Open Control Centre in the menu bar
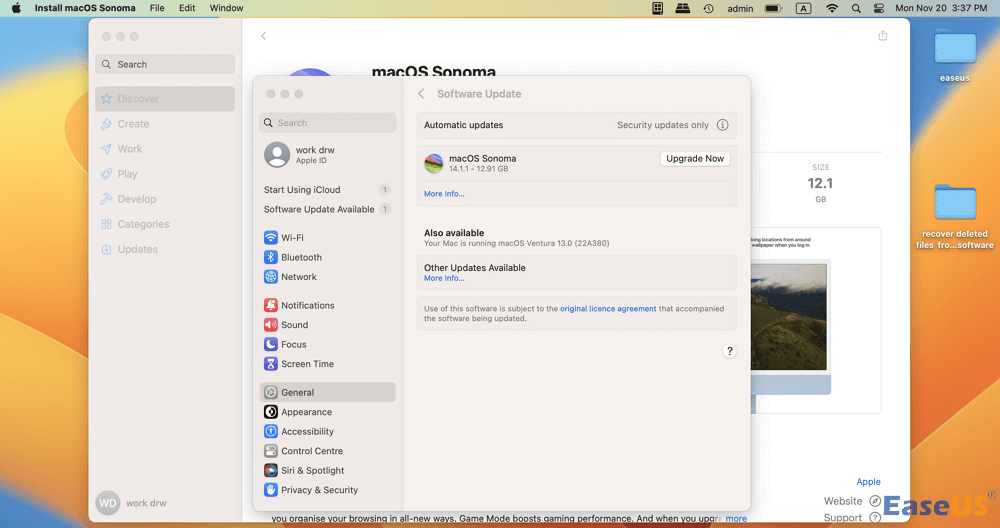1000x528 pixels. [x=879, y=8]
